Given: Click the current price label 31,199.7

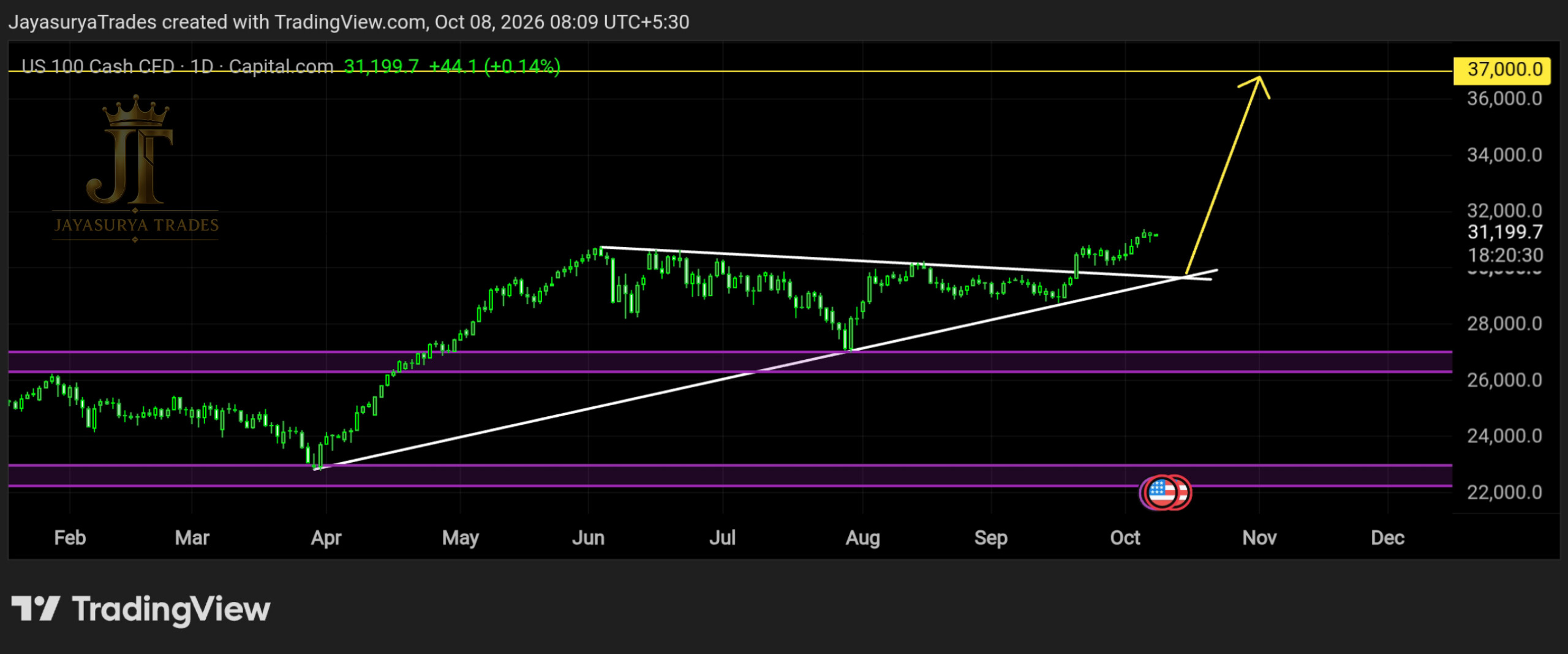Looking at the screenshot, I should click(1504, 232).
